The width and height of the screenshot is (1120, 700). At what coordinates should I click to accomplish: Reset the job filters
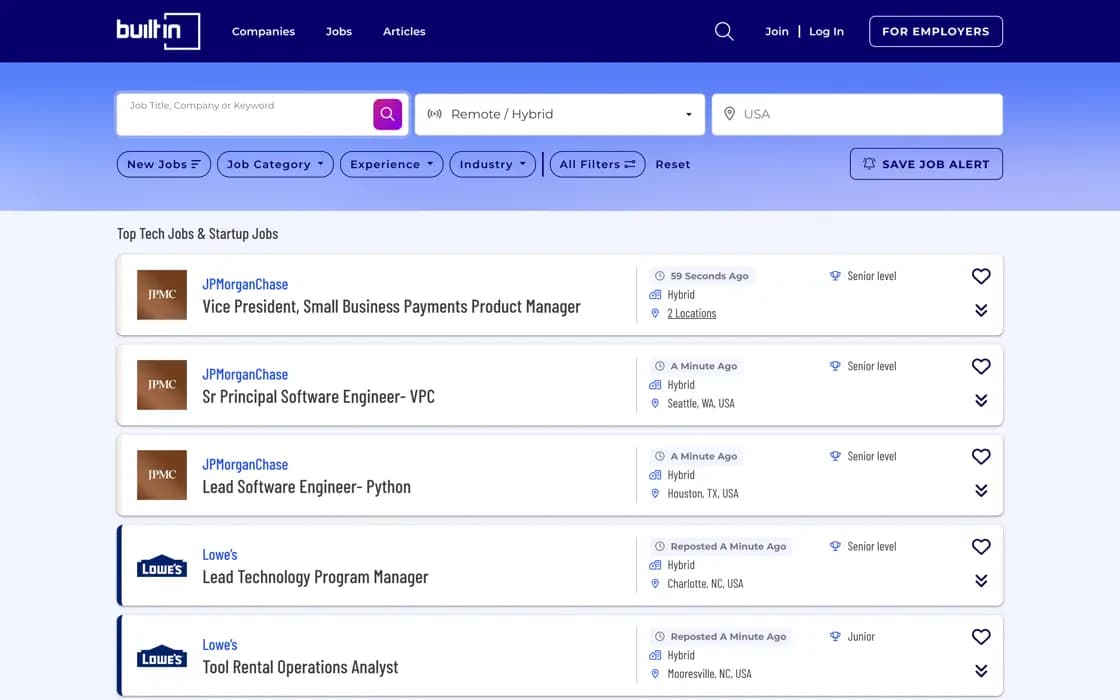pyautogui.click(x=673, y=164)
